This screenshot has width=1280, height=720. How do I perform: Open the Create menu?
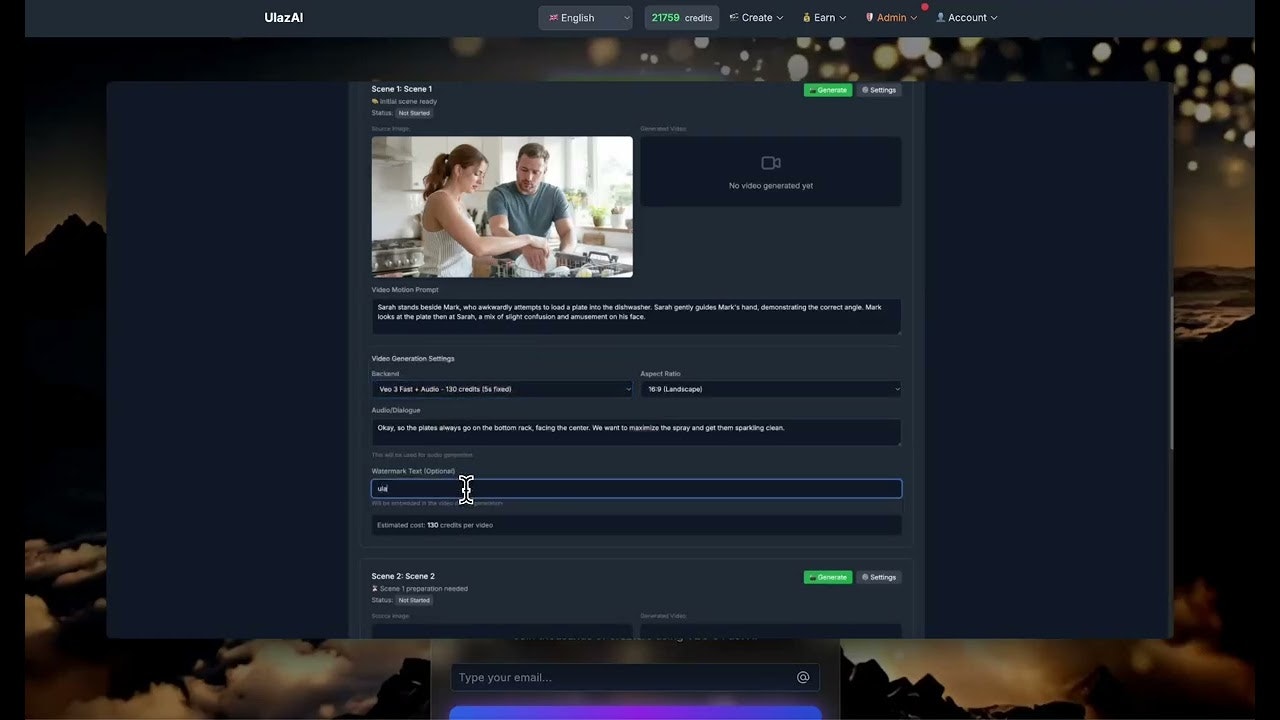pyautogui.click(x=755, y=17)
